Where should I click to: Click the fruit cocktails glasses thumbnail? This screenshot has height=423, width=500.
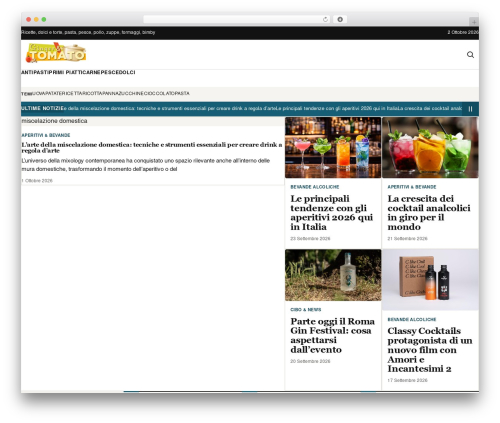[x=430, y=147]
